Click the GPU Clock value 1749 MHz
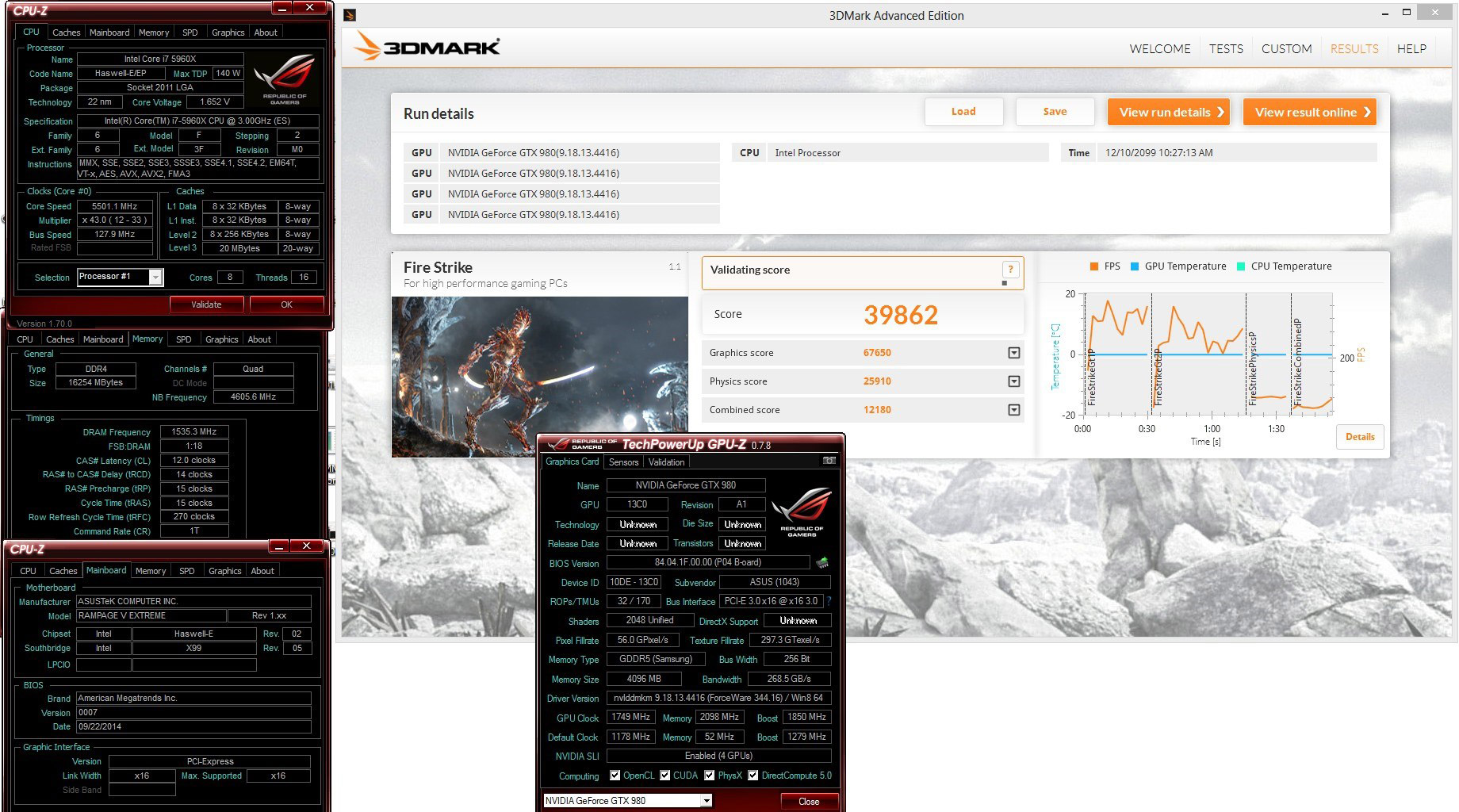The image size is (1459, 812). pyautogui.click(x=631, y=718)
